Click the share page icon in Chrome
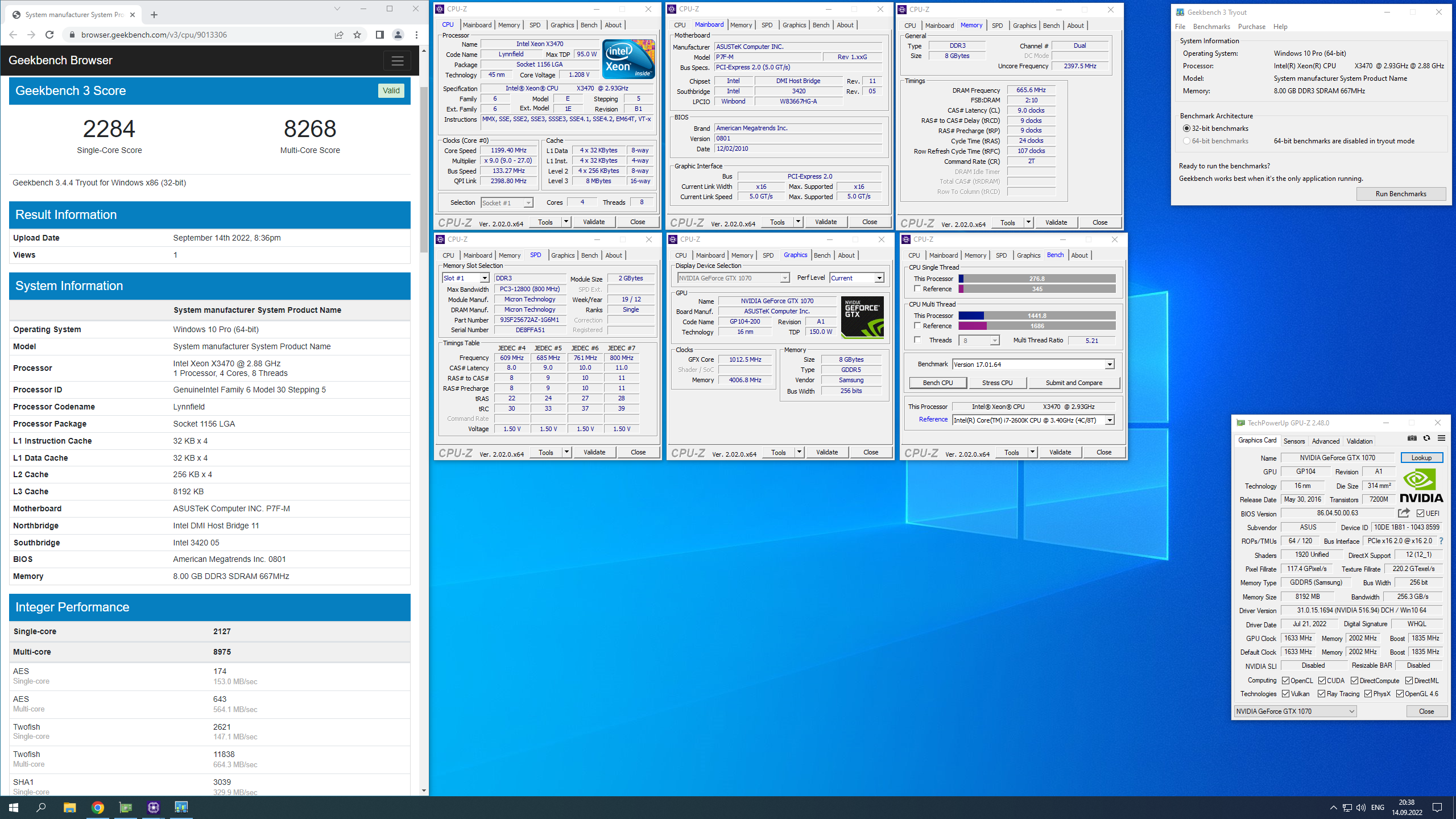The image size is (1456, 819). pos(339,35)
